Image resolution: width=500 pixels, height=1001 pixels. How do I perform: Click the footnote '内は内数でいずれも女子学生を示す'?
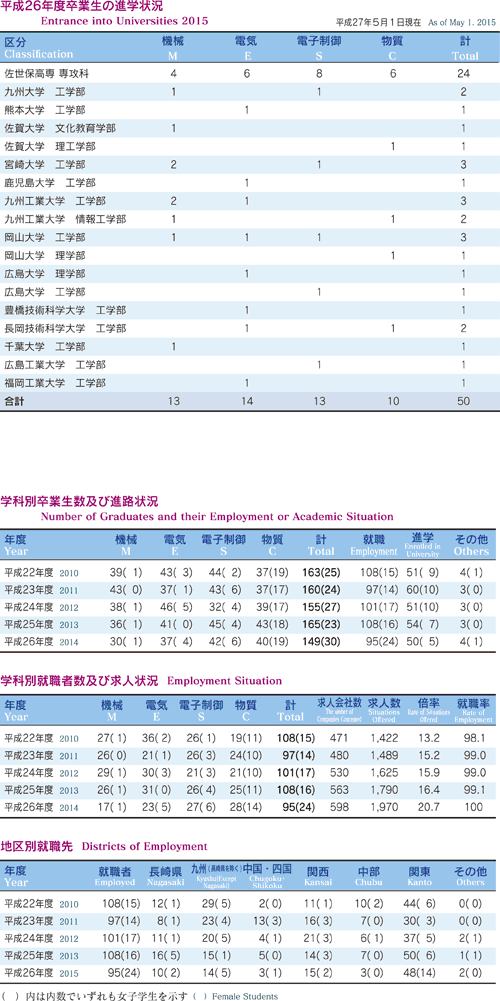click(107, 995)
